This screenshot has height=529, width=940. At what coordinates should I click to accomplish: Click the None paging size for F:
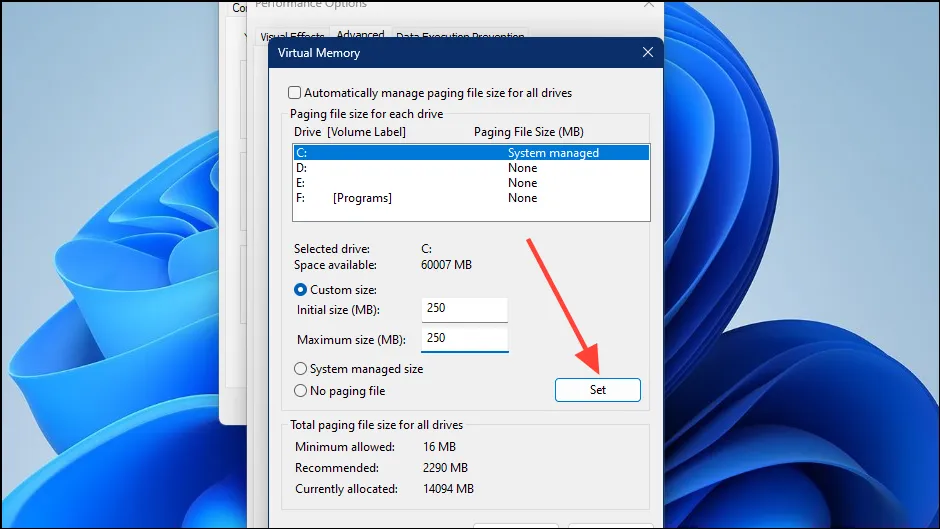(x=523, y=198)
